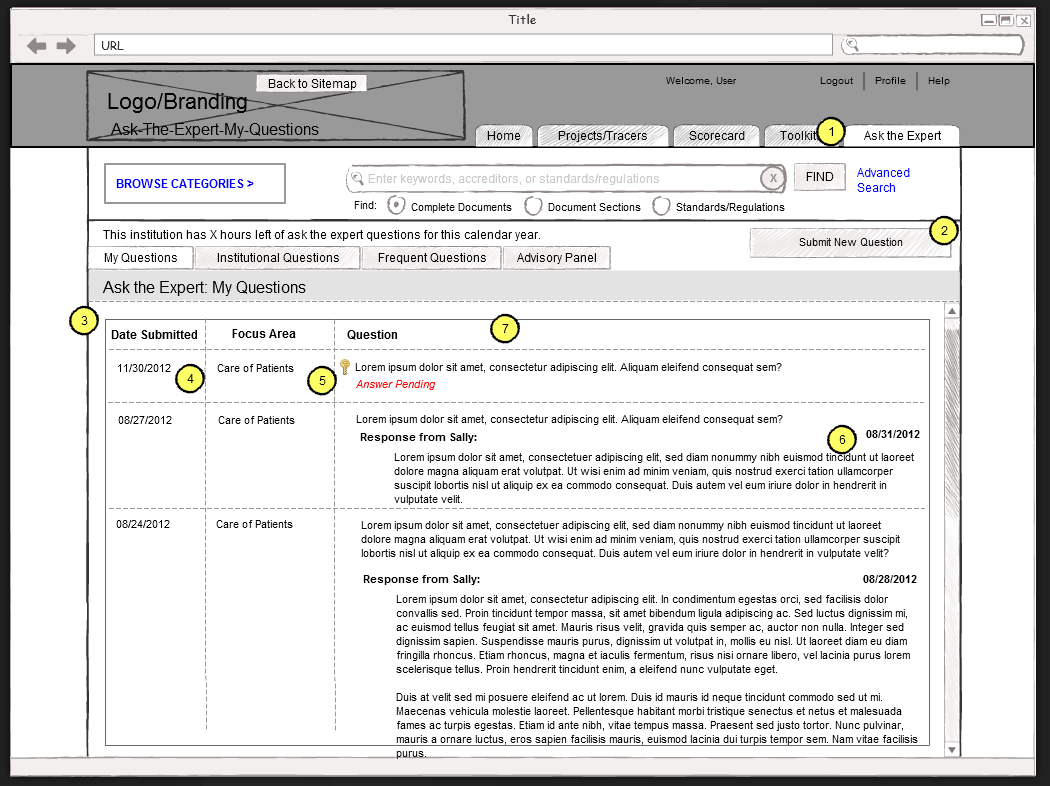Click the Welcome, User text

700,80
